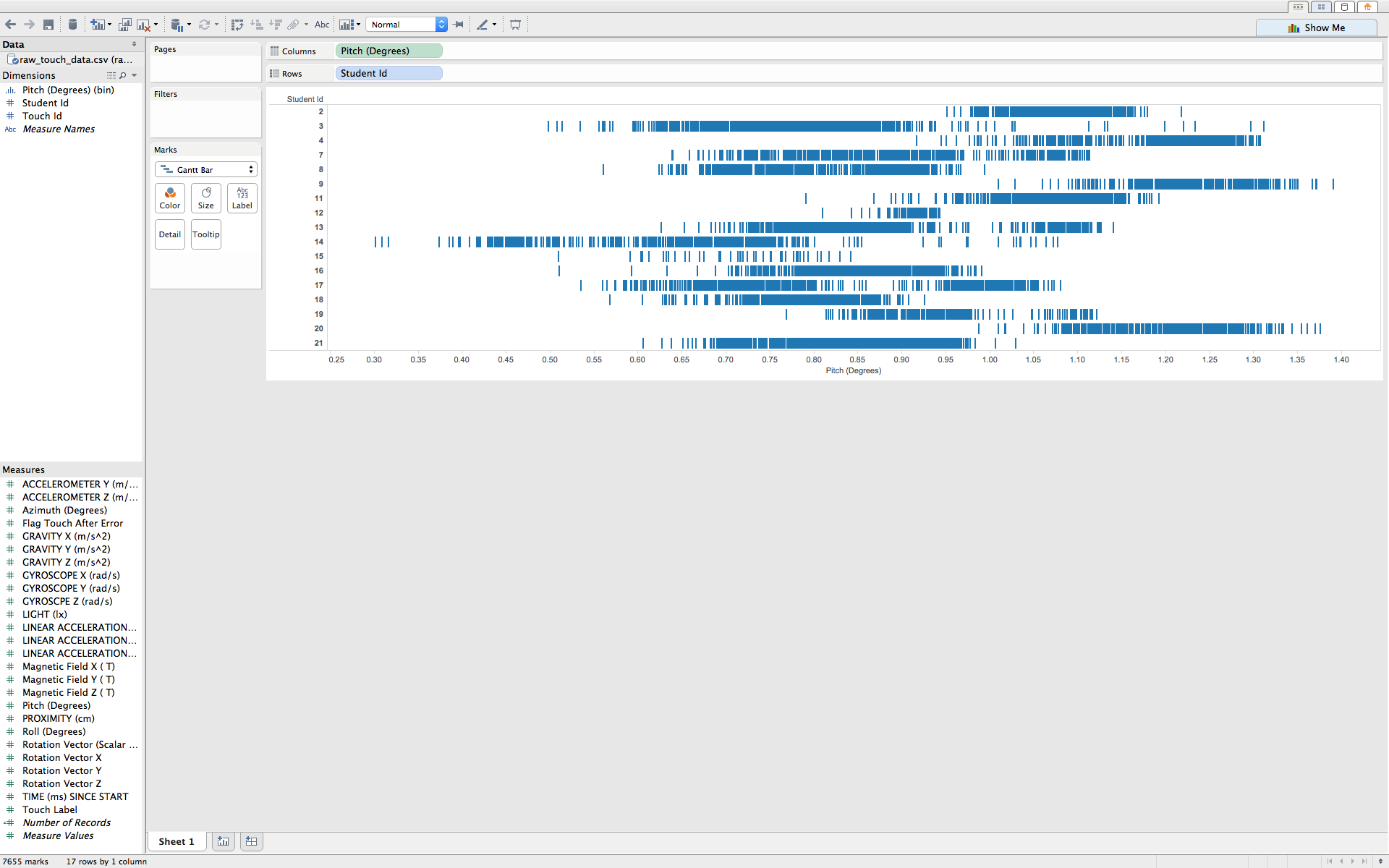Click the new dashboard icon beside Sheet 1

(251, 841)
